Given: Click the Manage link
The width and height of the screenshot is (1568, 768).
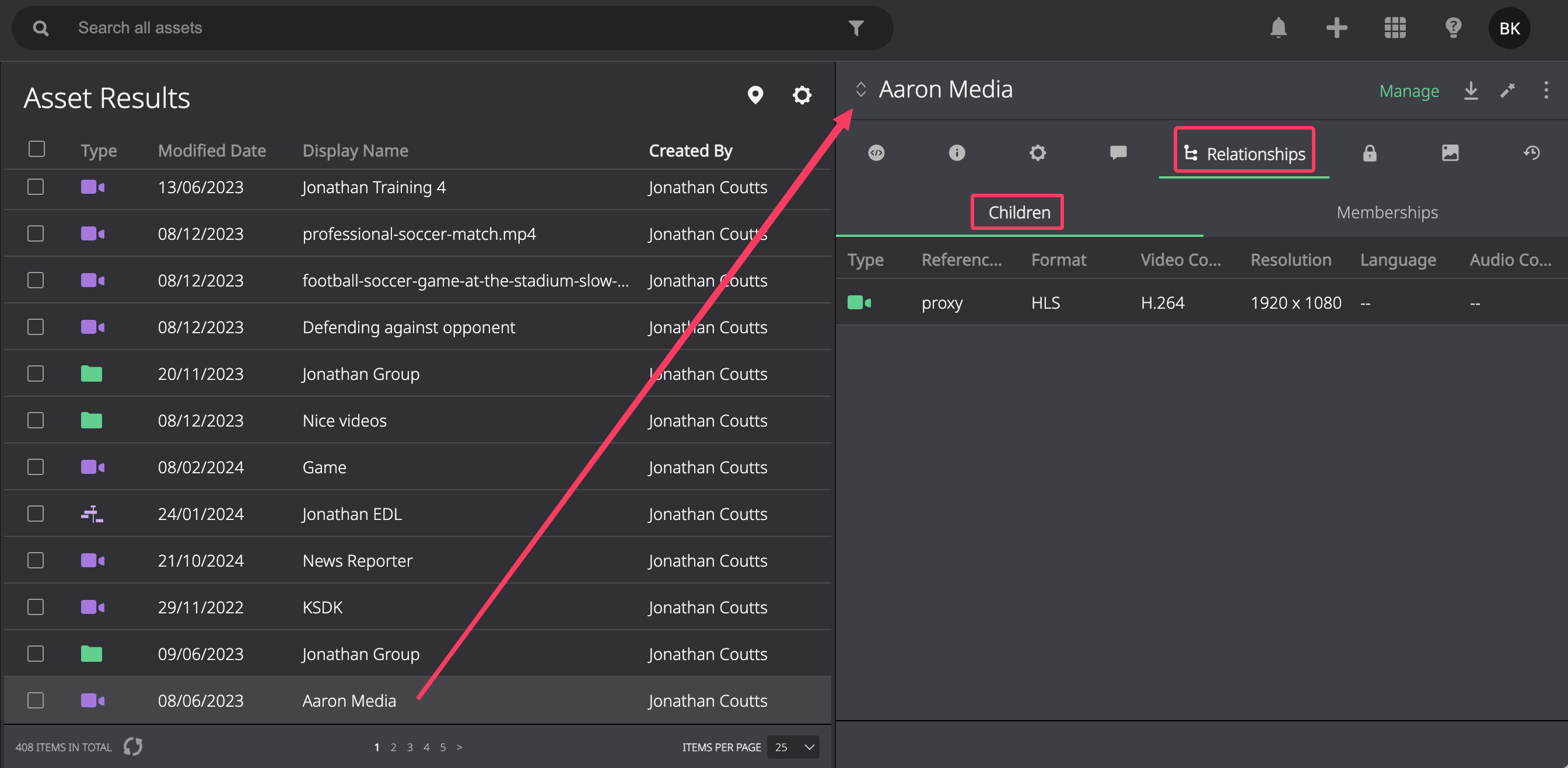Looking at the screenshot, I should click(1409, 90).
